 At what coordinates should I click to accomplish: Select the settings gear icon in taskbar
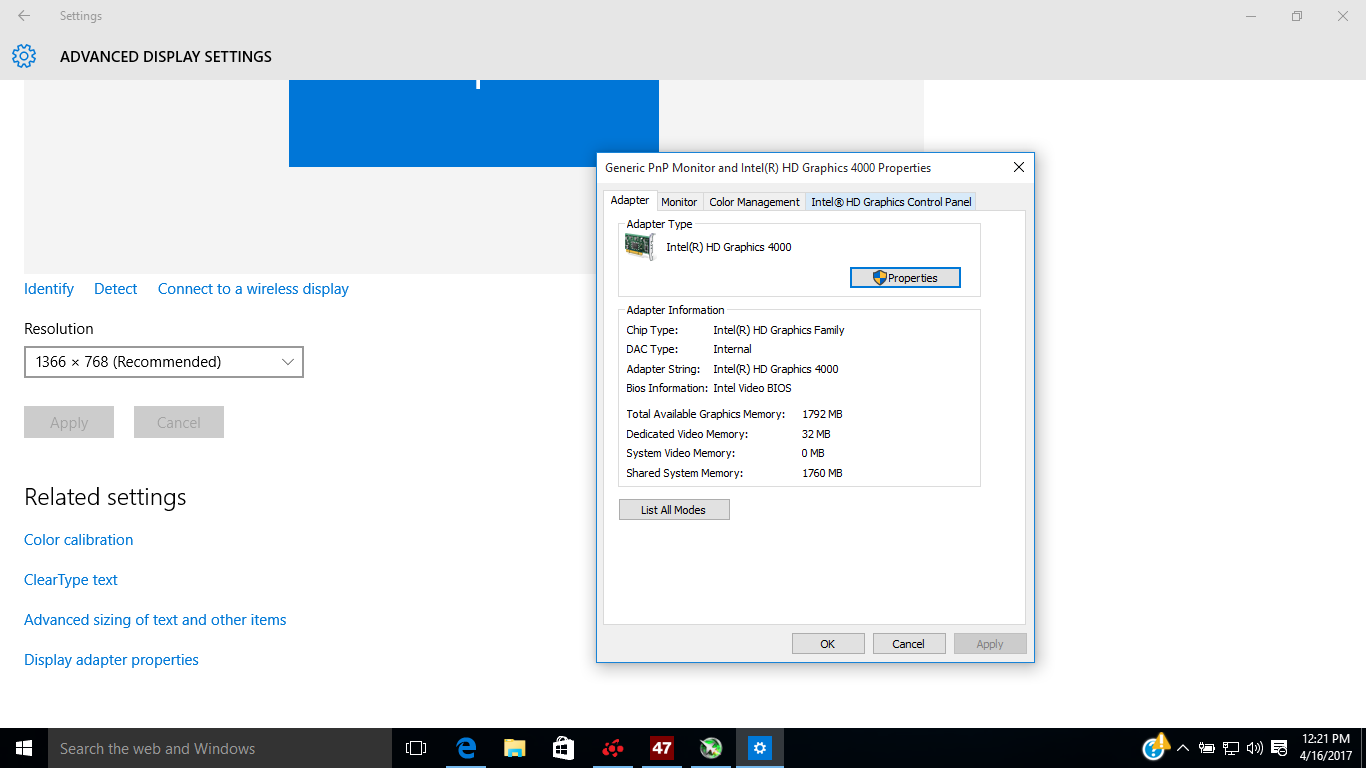click(x=759, y=747)
